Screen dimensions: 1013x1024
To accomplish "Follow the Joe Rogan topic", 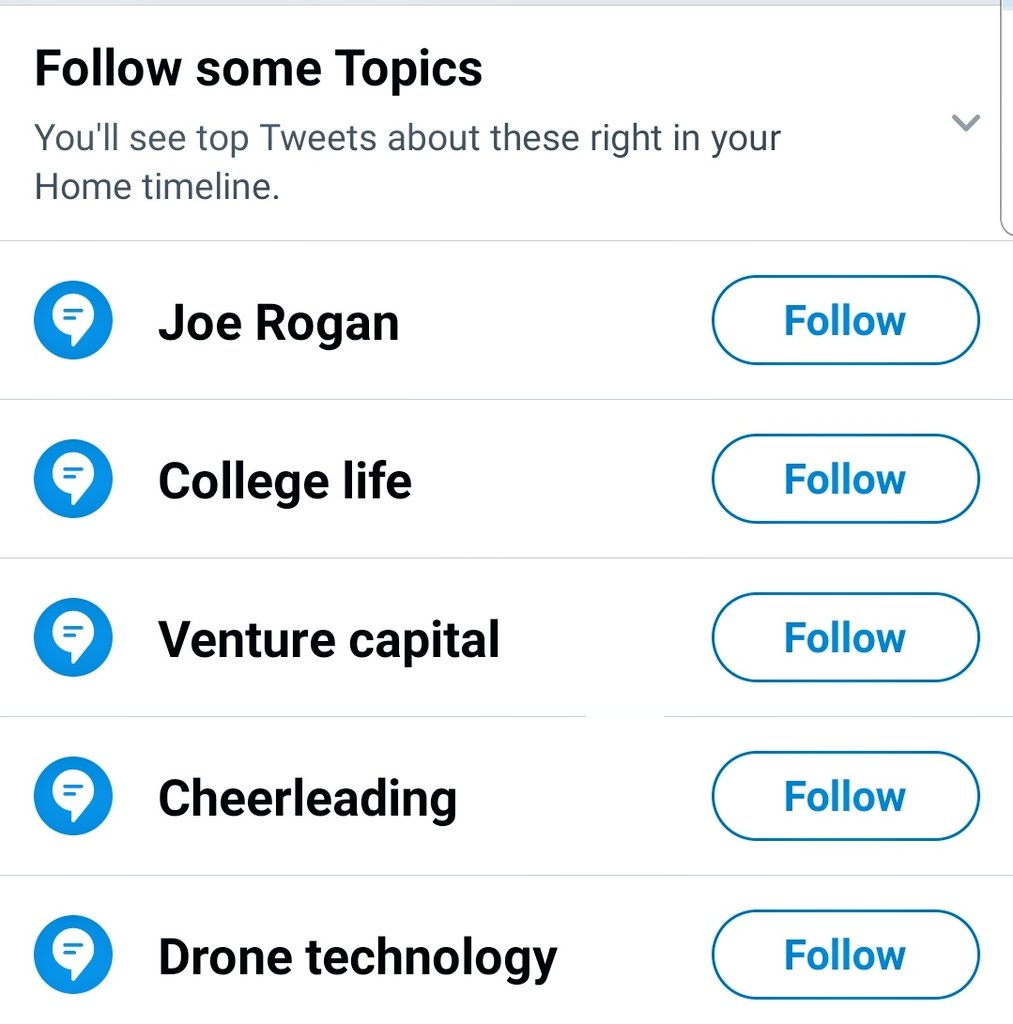I will [x=845, y=321].
